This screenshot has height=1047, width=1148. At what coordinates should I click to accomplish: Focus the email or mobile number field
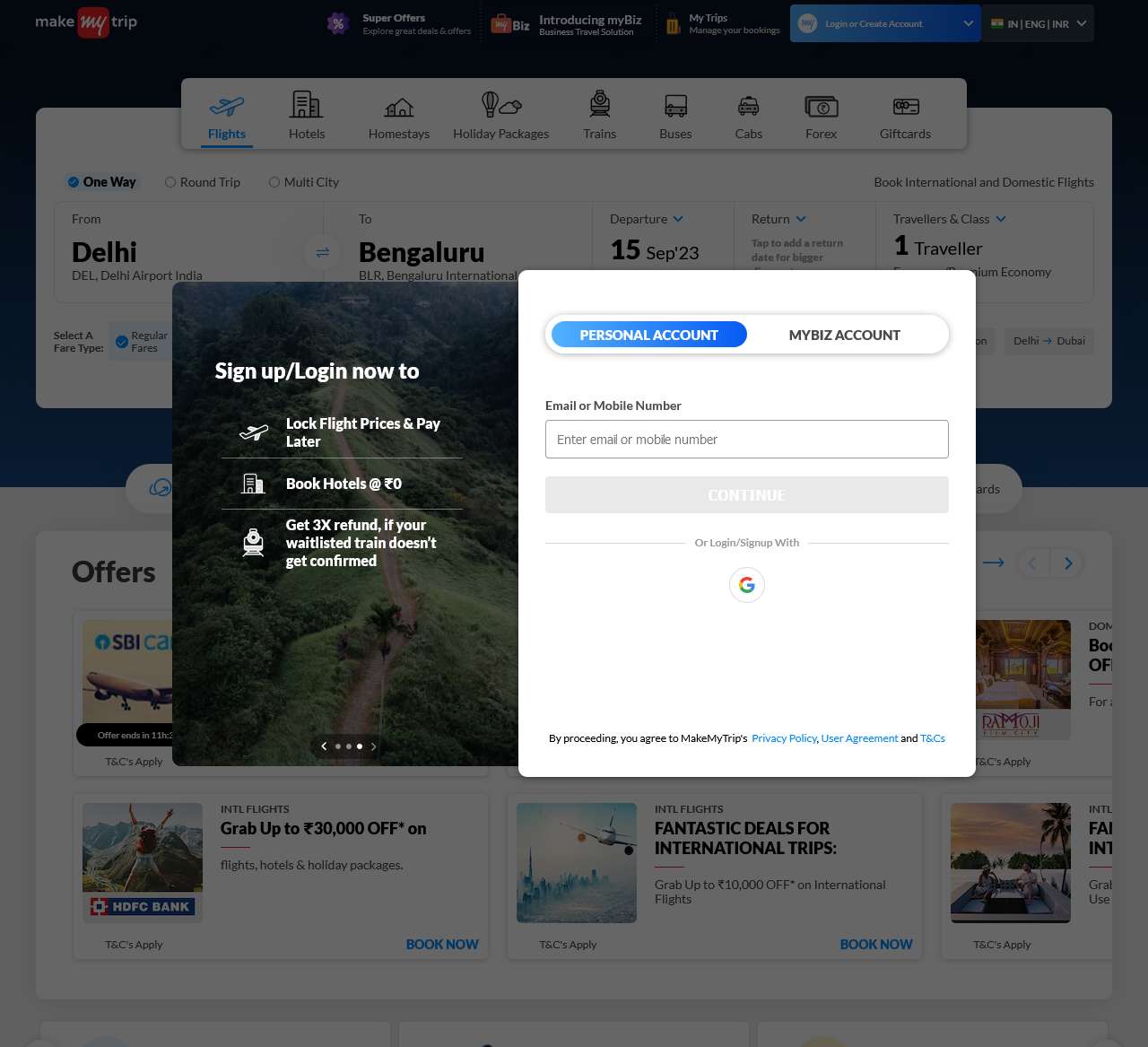[746, 440]
